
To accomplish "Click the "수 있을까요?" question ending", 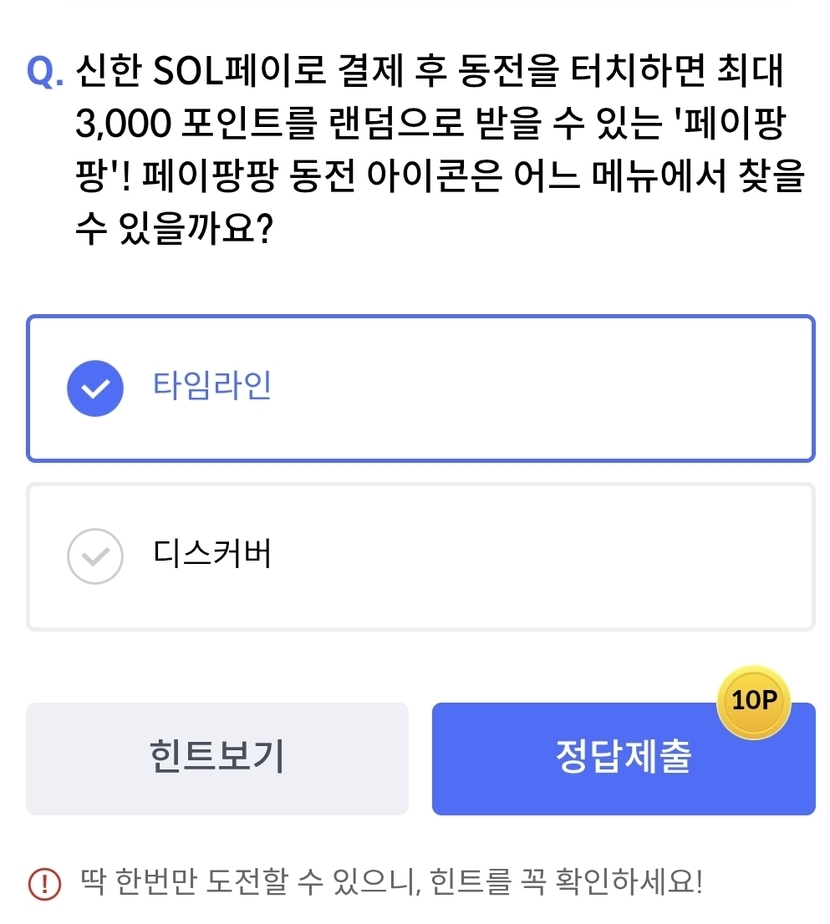I will click(174, 231).
